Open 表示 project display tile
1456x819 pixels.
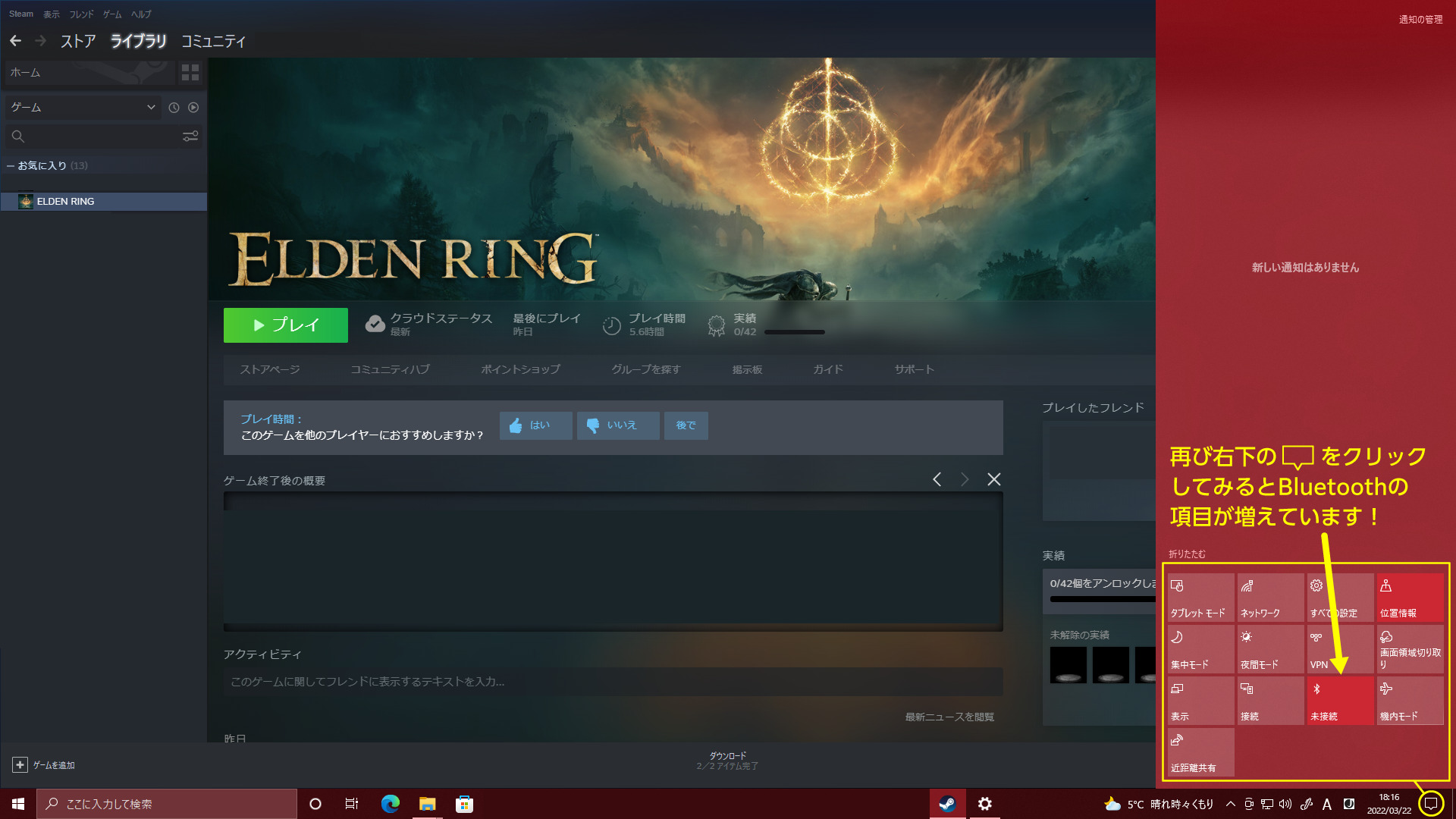pyautogui.click(x=1200, y=701)
